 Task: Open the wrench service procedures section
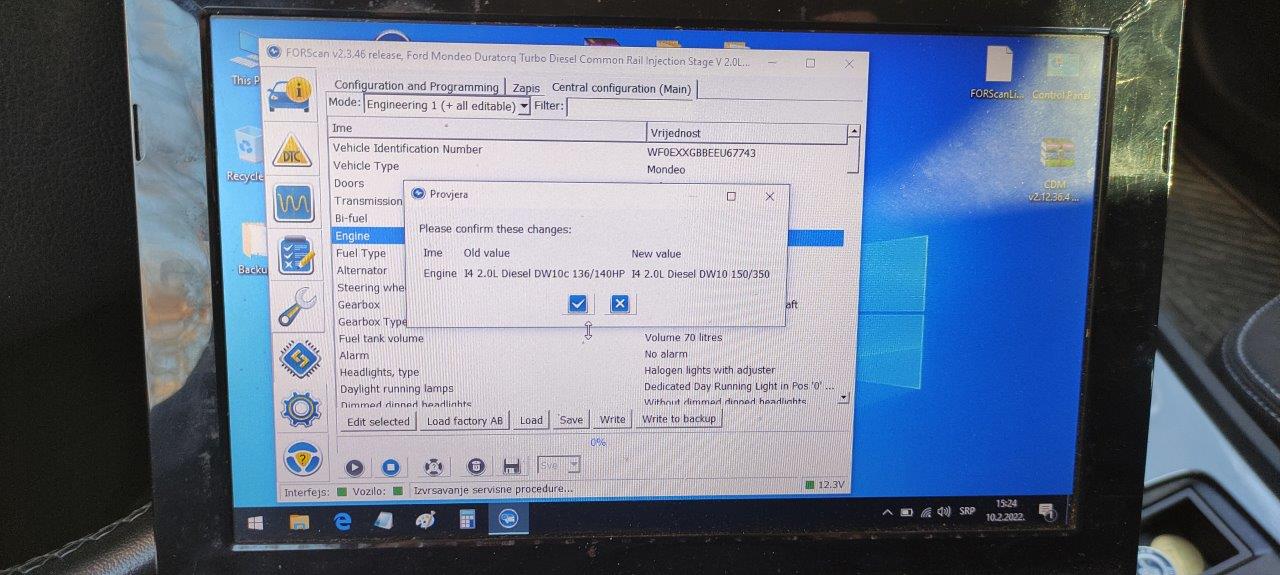point(298,306)
